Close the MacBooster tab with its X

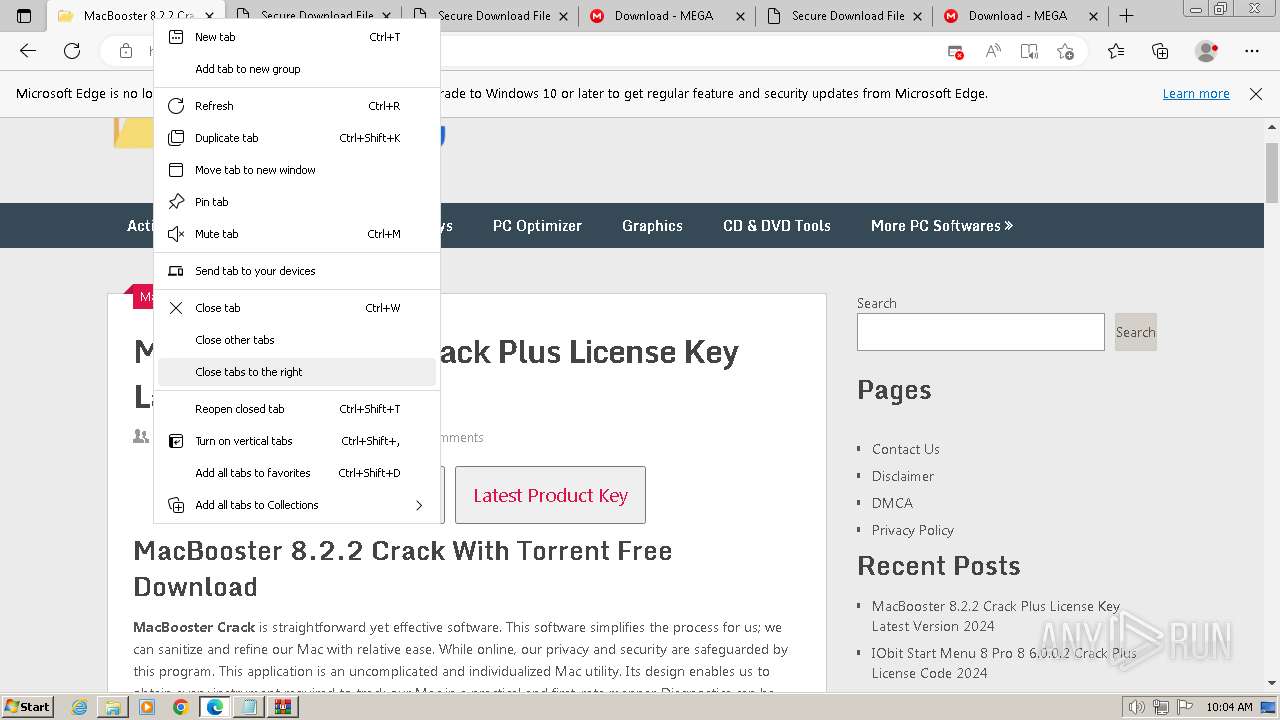(210, 16)
